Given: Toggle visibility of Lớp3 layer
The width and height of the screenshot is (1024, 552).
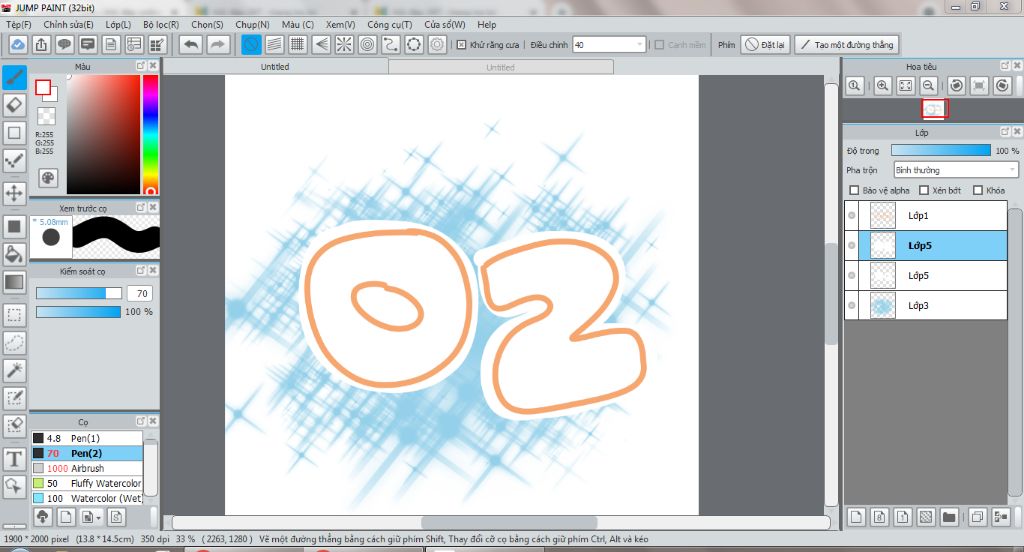Looking at the screenshot, I should (x=852, y=306).
